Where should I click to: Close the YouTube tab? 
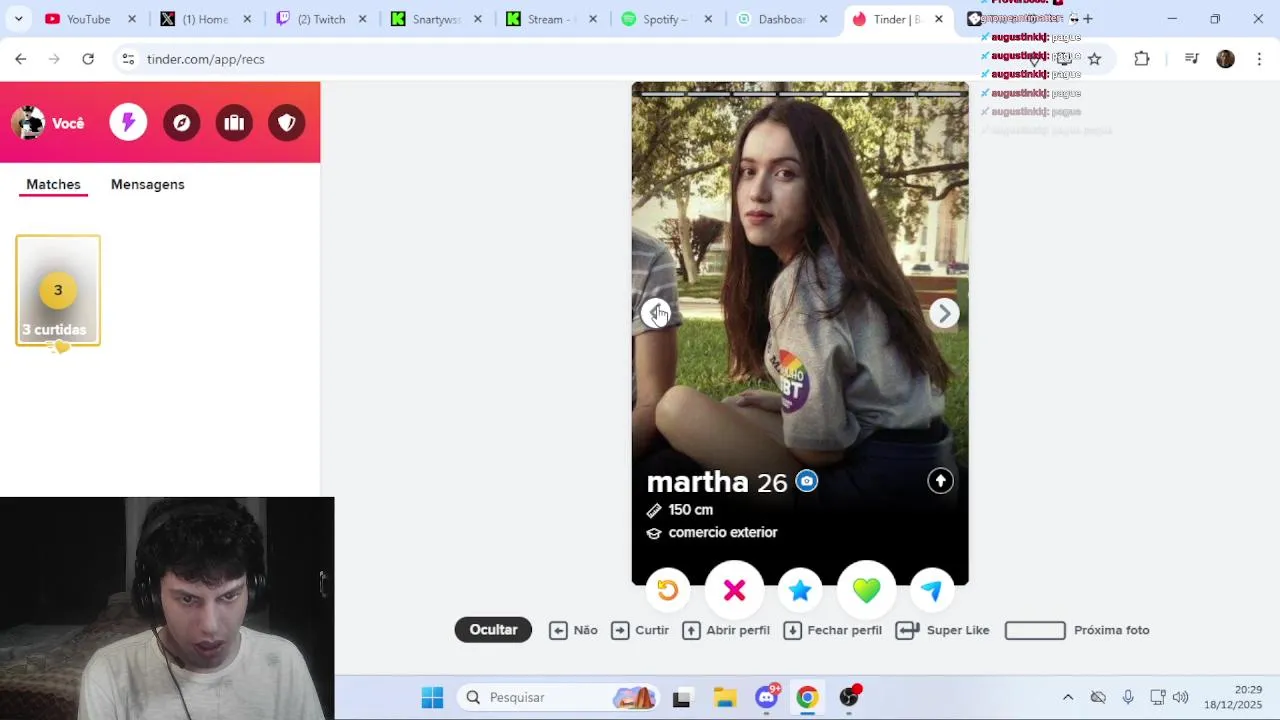tap(131, 19)
